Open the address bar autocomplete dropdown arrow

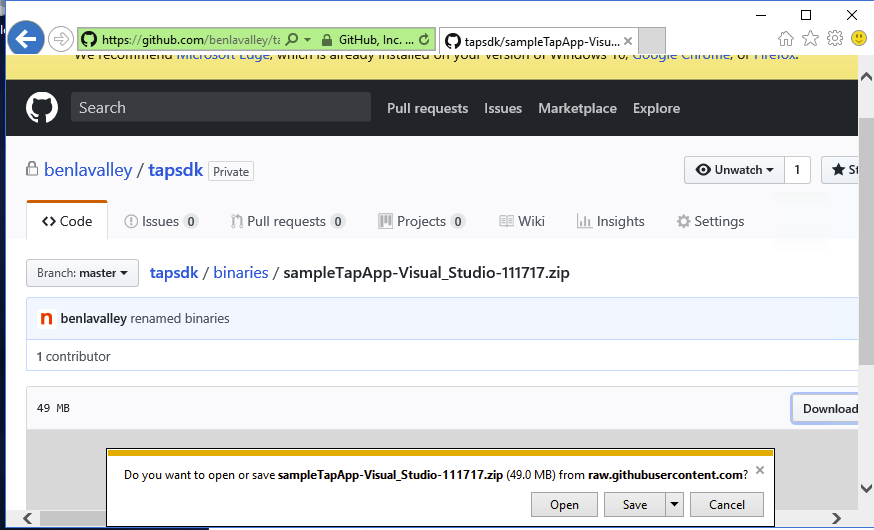point(307,40)
